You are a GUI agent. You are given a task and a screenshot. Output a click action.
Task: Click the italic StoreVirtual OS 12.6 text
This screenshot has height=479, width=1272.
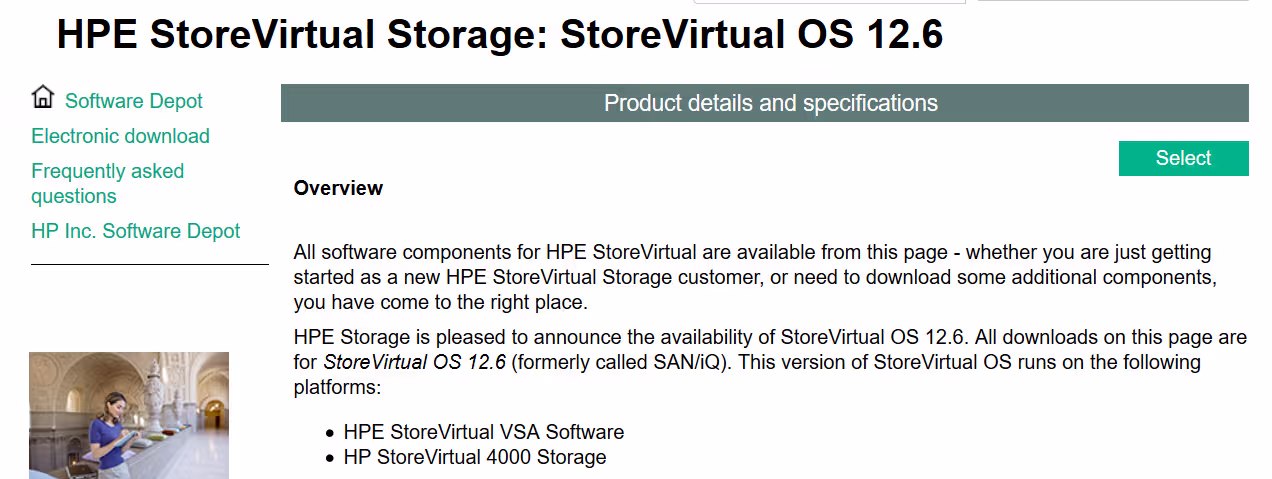click(415, 361)
